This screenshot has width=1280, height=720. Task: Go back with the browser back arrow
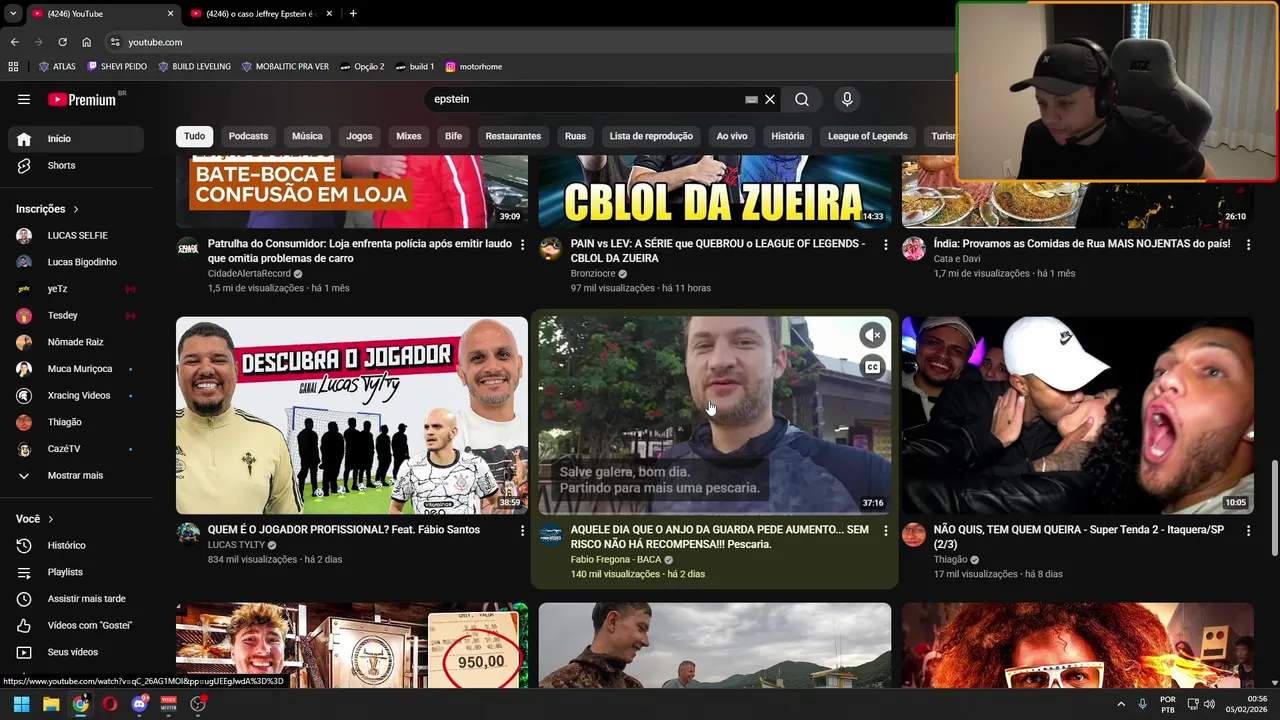[x=14, y=42]
